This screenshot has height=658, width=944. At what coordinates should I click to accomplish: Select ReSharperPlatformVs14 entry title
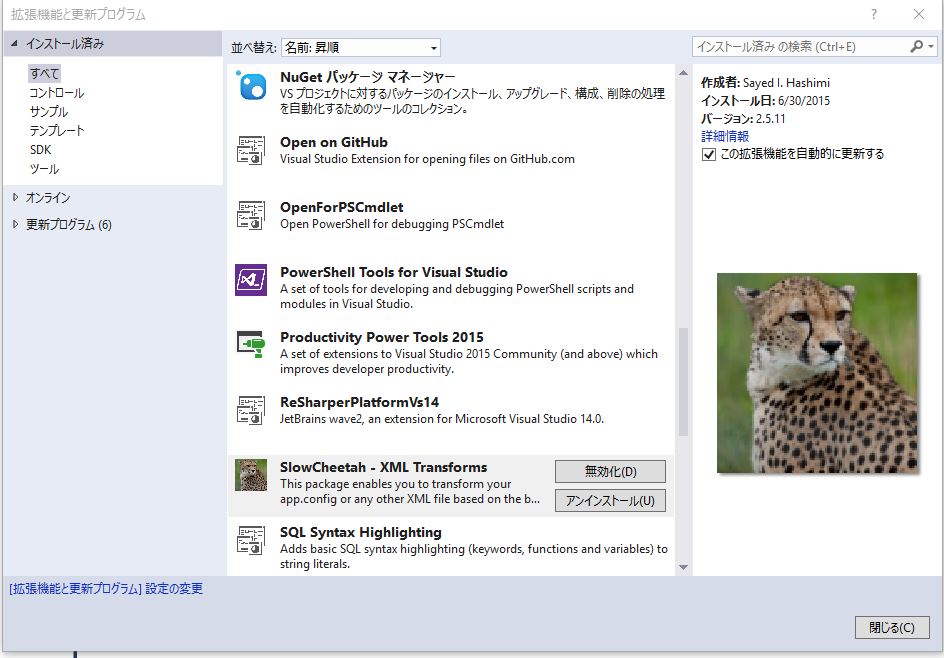click(x=359, y=402)
